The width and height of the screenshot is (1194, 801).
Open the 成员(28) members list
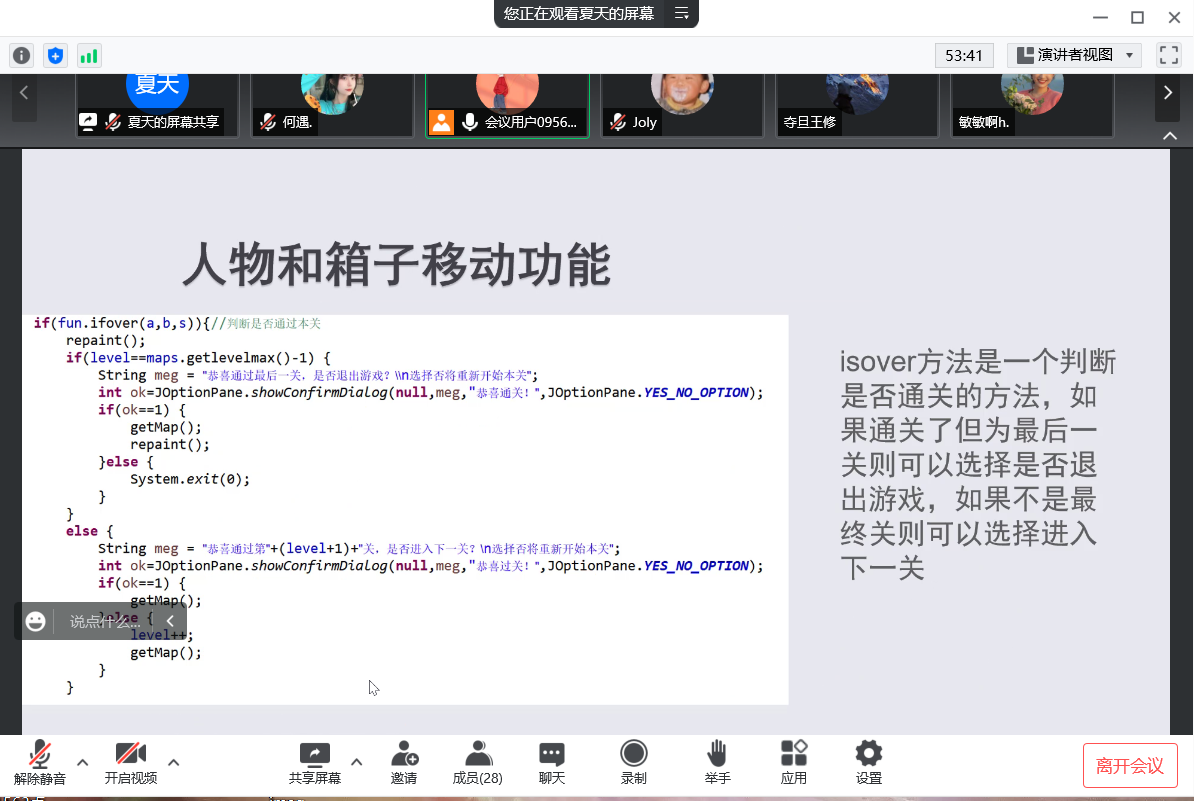478,762
